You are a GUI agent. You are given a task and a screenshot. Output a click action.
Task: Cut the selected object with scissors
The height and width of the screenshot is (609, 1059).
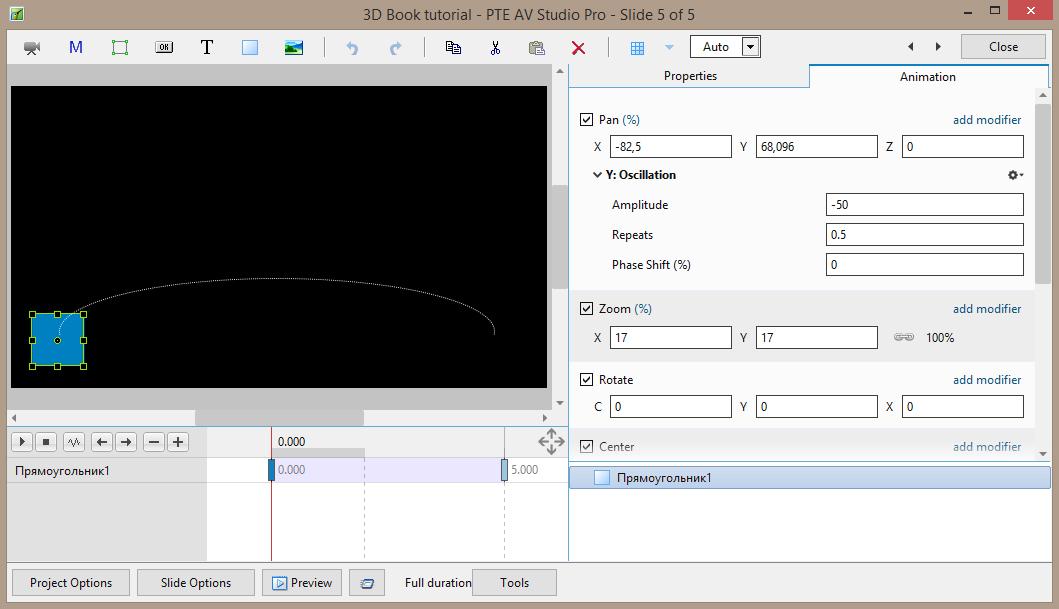click(x=495, y=47)
